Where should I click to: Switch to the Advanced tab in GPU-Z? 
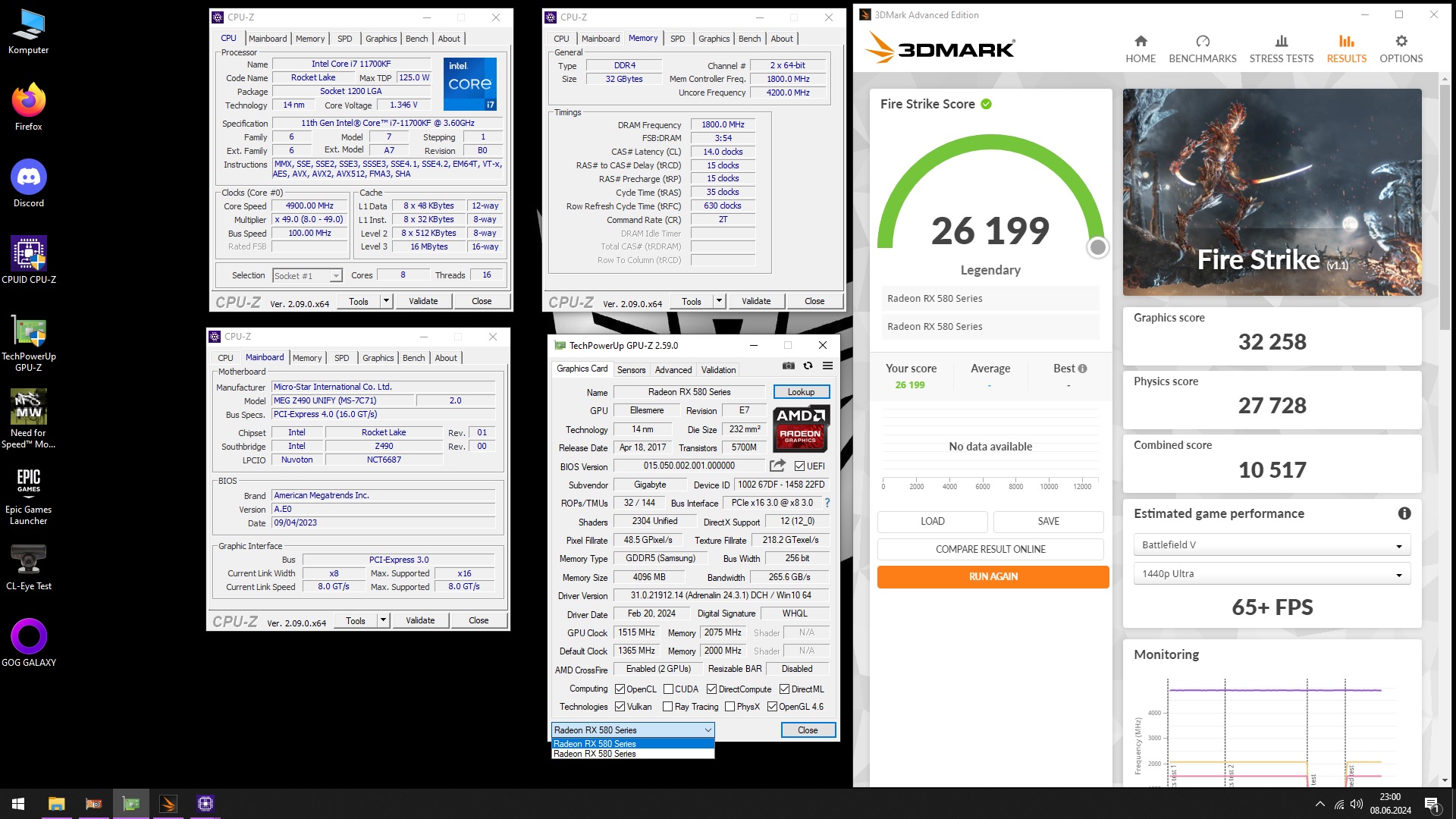(673, 369)
